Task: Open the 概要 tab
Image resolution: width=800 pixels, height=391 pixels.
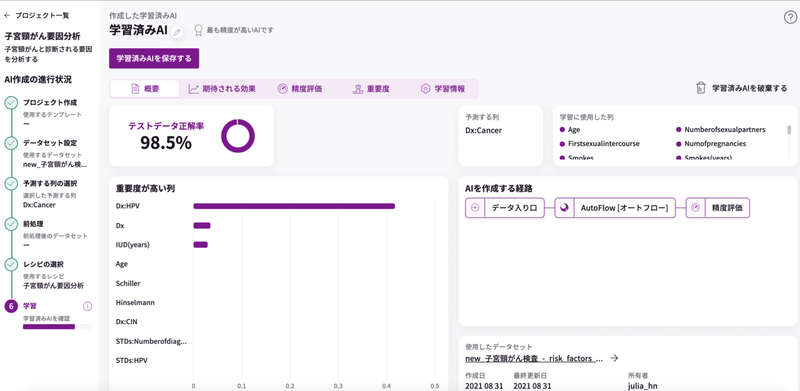Action: click(145, 89)
